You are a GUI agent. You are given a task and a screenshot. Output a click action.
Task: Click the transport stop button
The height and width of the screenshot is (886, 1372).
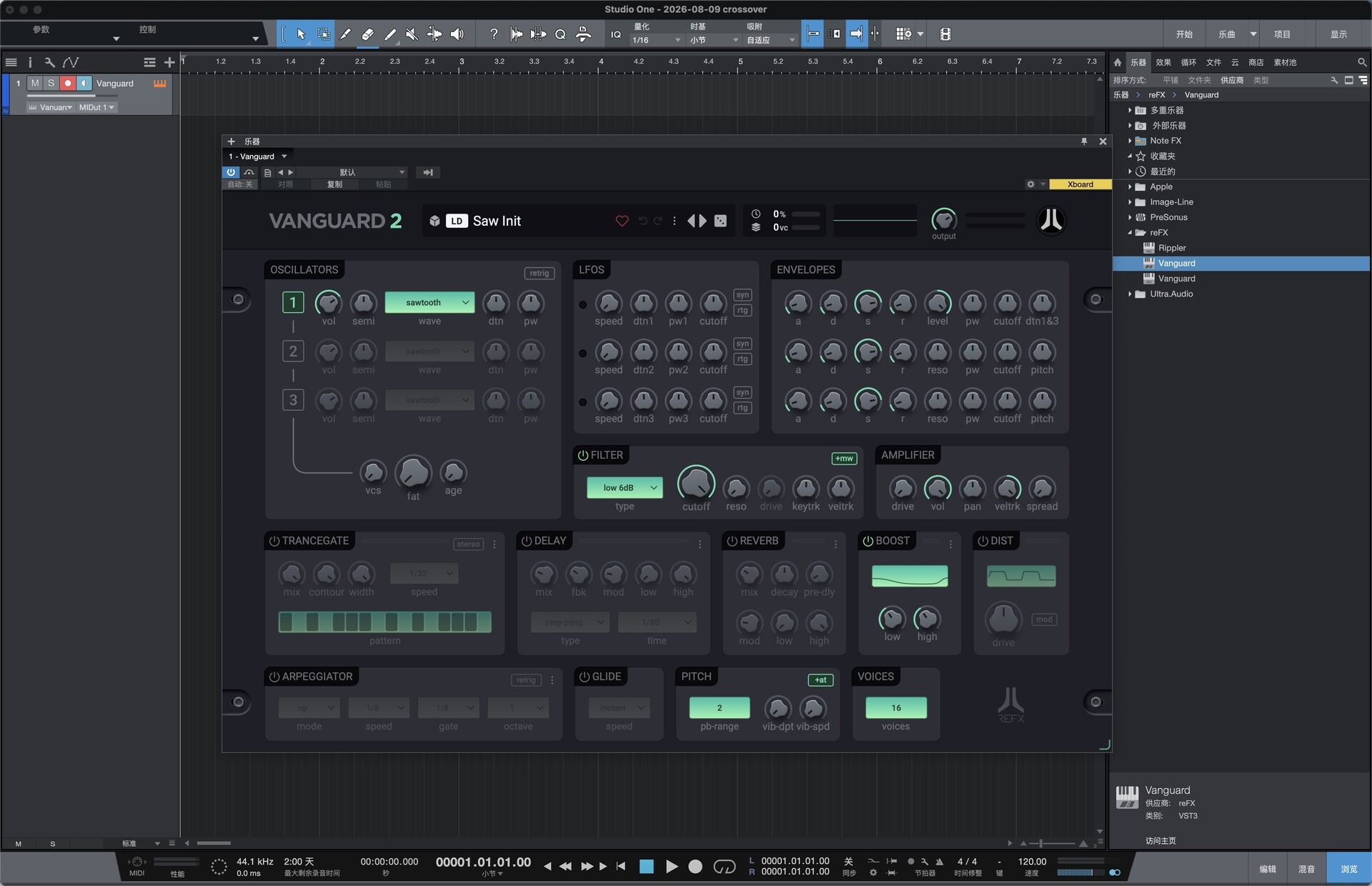point(647,867)
